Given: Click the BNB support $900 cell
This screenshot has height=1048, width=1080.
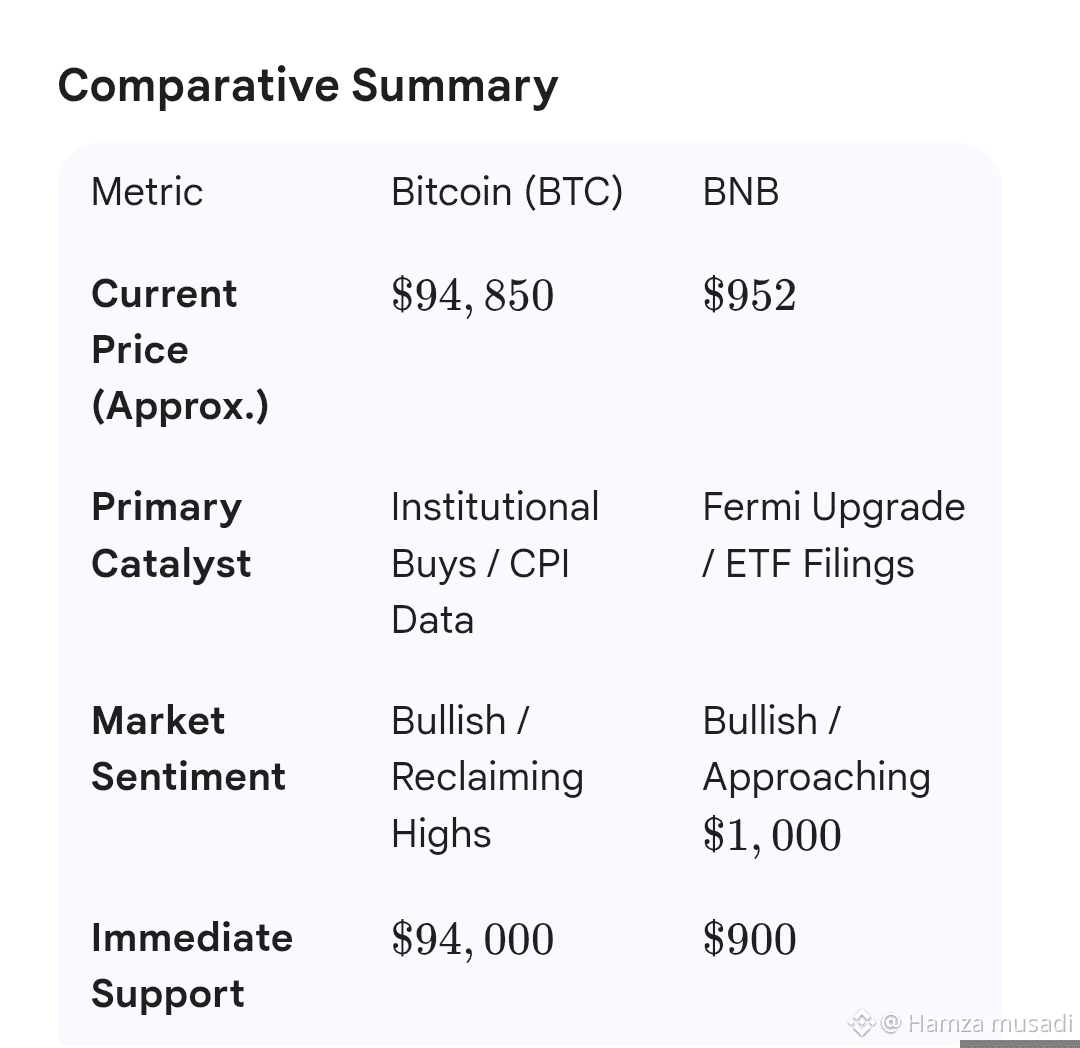Looking at the screenshot, I should pyautogui.click(x=749, y=939).
